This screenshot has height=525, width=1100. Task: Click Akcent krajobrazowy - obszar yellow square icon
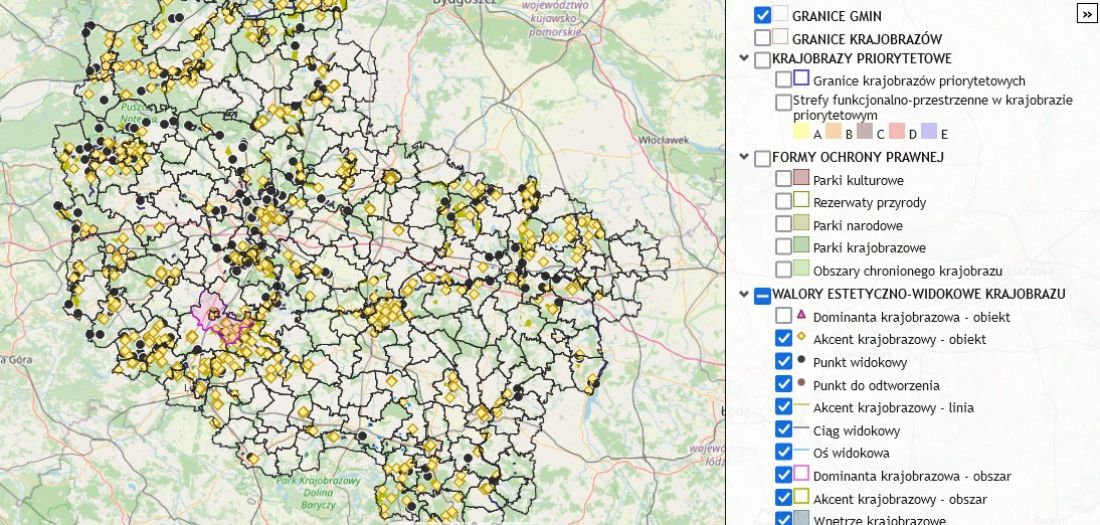coord(802,496)
